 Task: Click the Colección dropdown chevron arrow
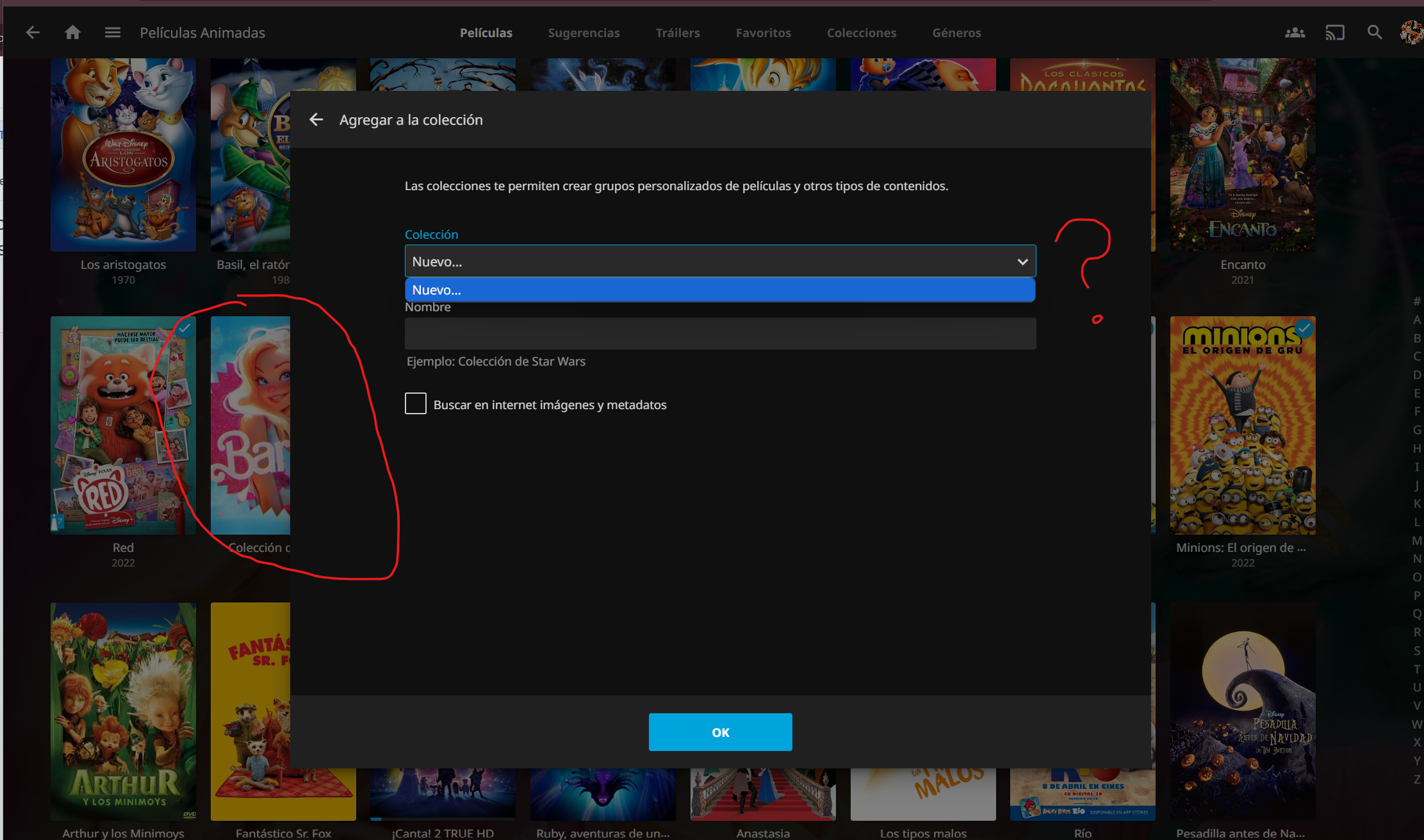point(1022,262)
